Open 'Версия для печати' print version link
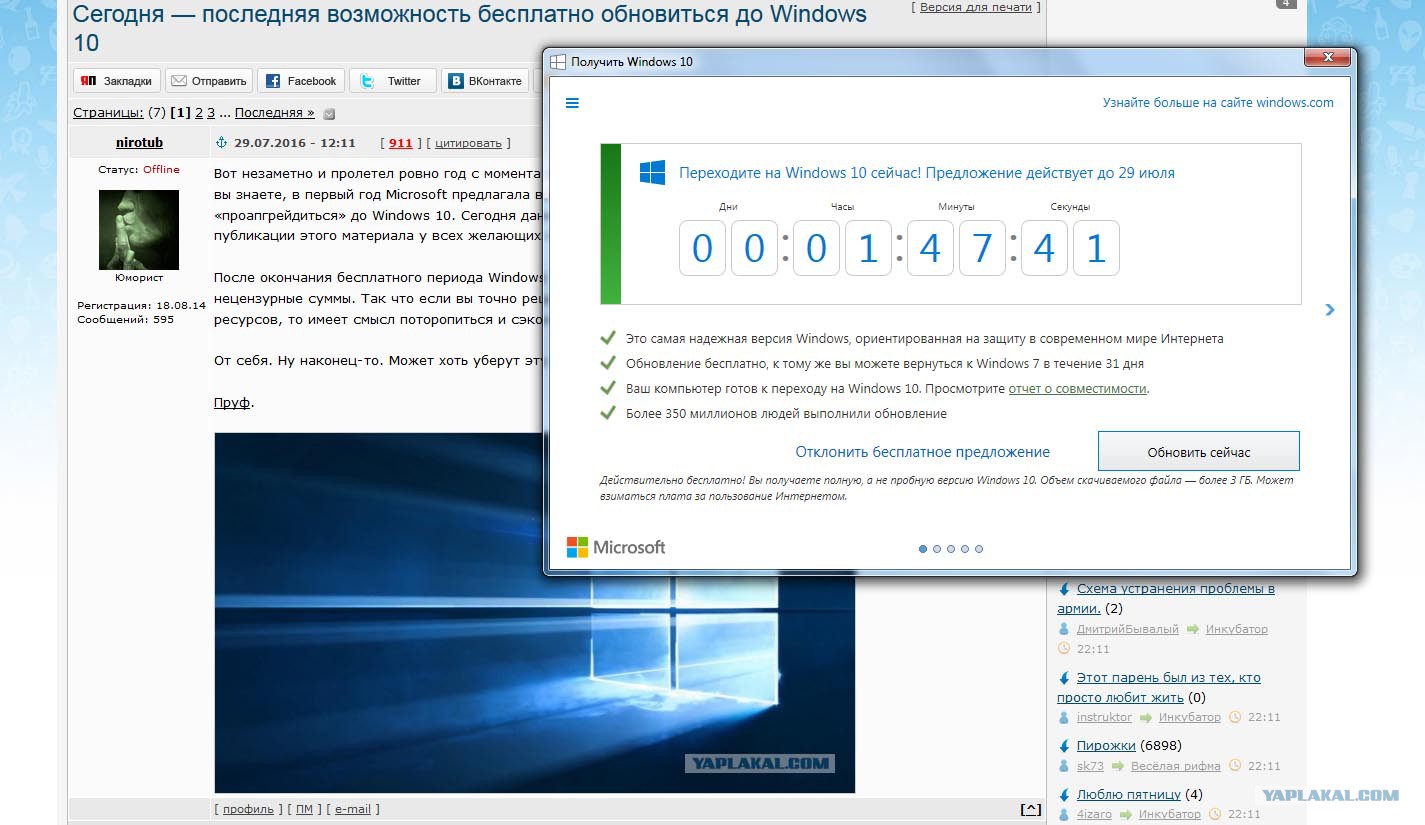 click(x=975, y=7)
